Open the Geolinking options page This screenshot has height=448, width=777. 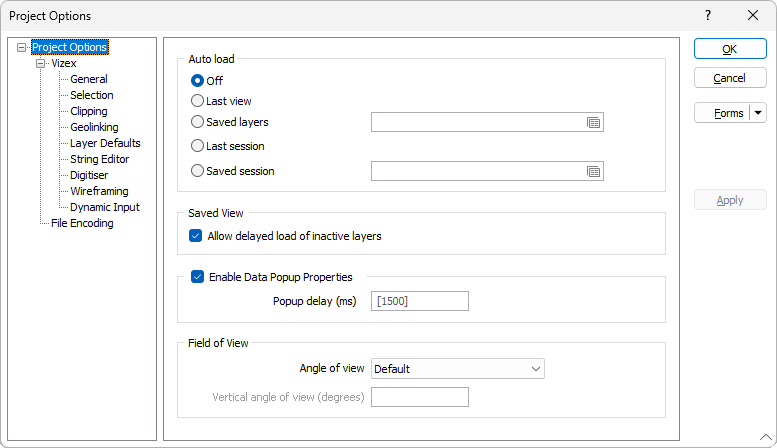click(94, 127)
